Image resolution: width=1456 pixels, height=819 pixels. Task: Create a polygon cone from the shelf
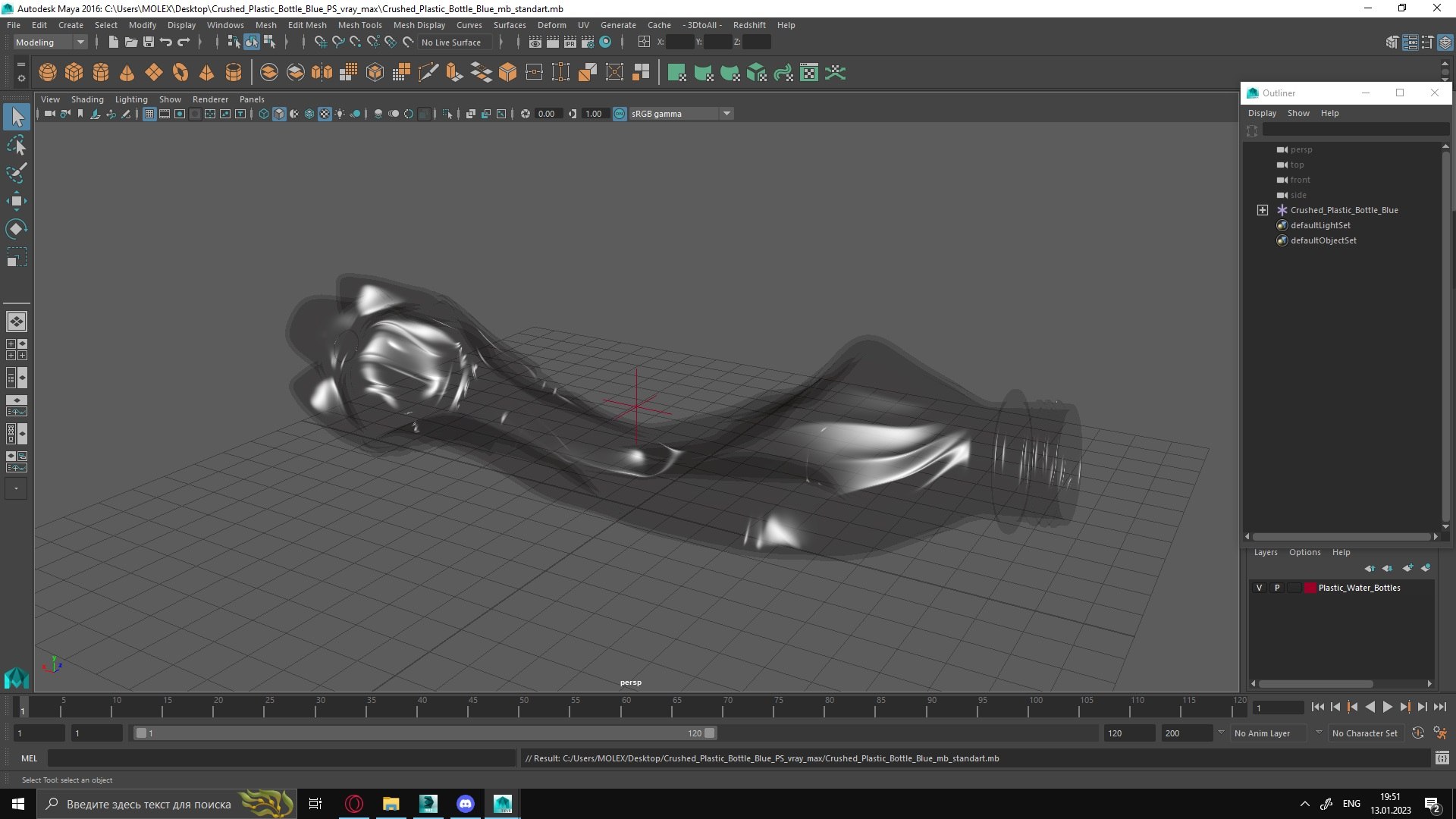(x=127, y=73)
